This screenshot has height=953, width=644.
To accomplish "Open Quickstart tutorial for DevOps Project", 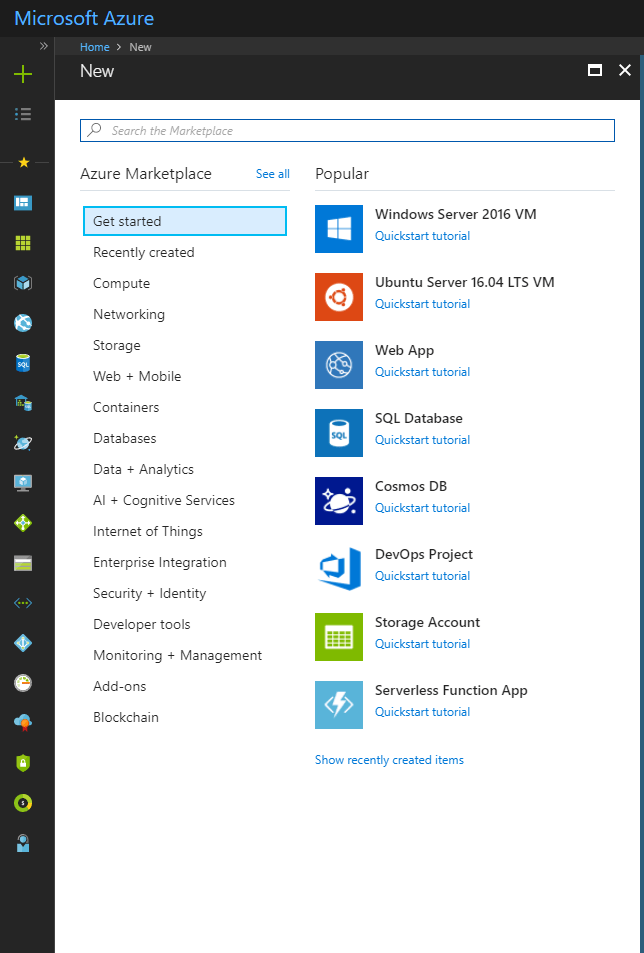I will (x=422, y=576).
